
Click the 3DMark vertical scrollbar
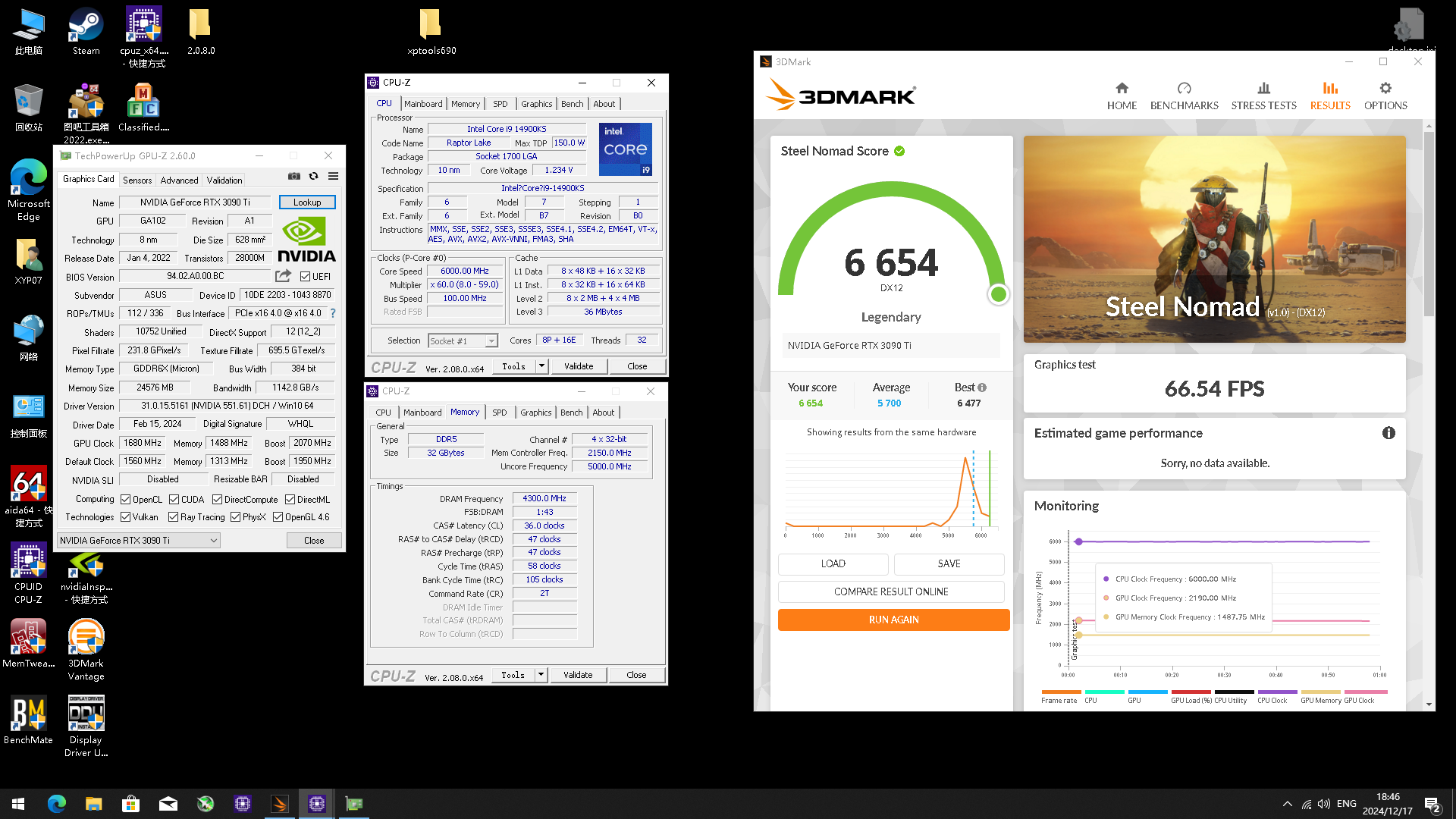click(1429, 224)
